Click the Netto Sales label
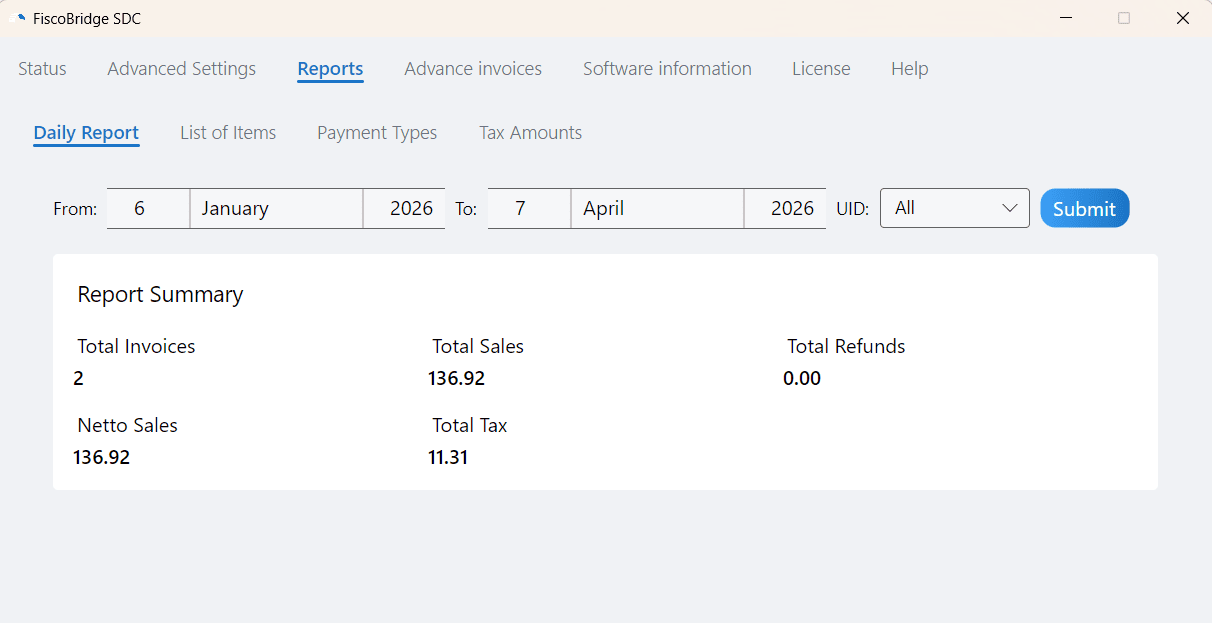The image size is (1212, 623). [127, 425]
